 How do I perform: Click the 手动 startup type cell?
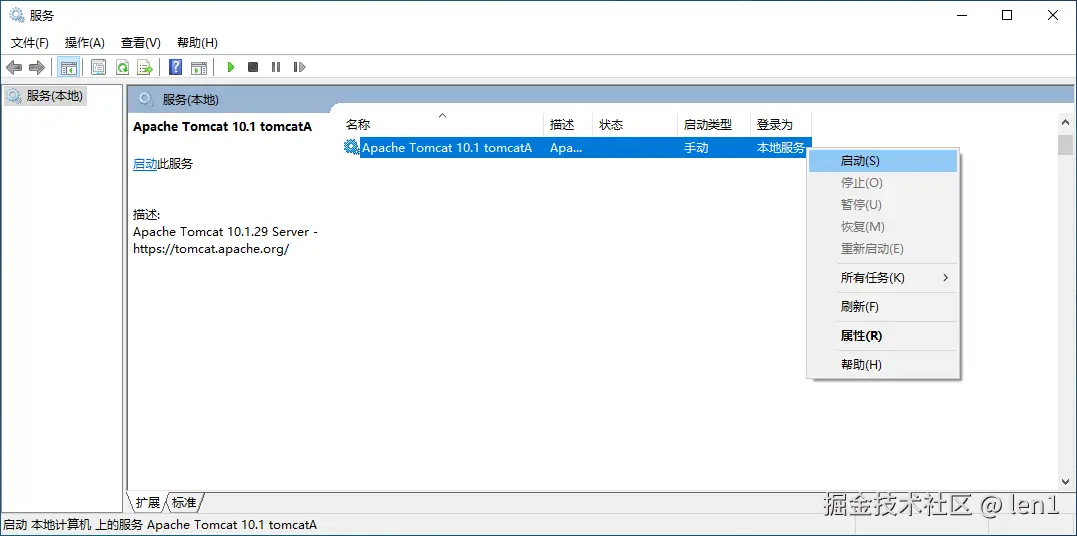tap(696, 147)
